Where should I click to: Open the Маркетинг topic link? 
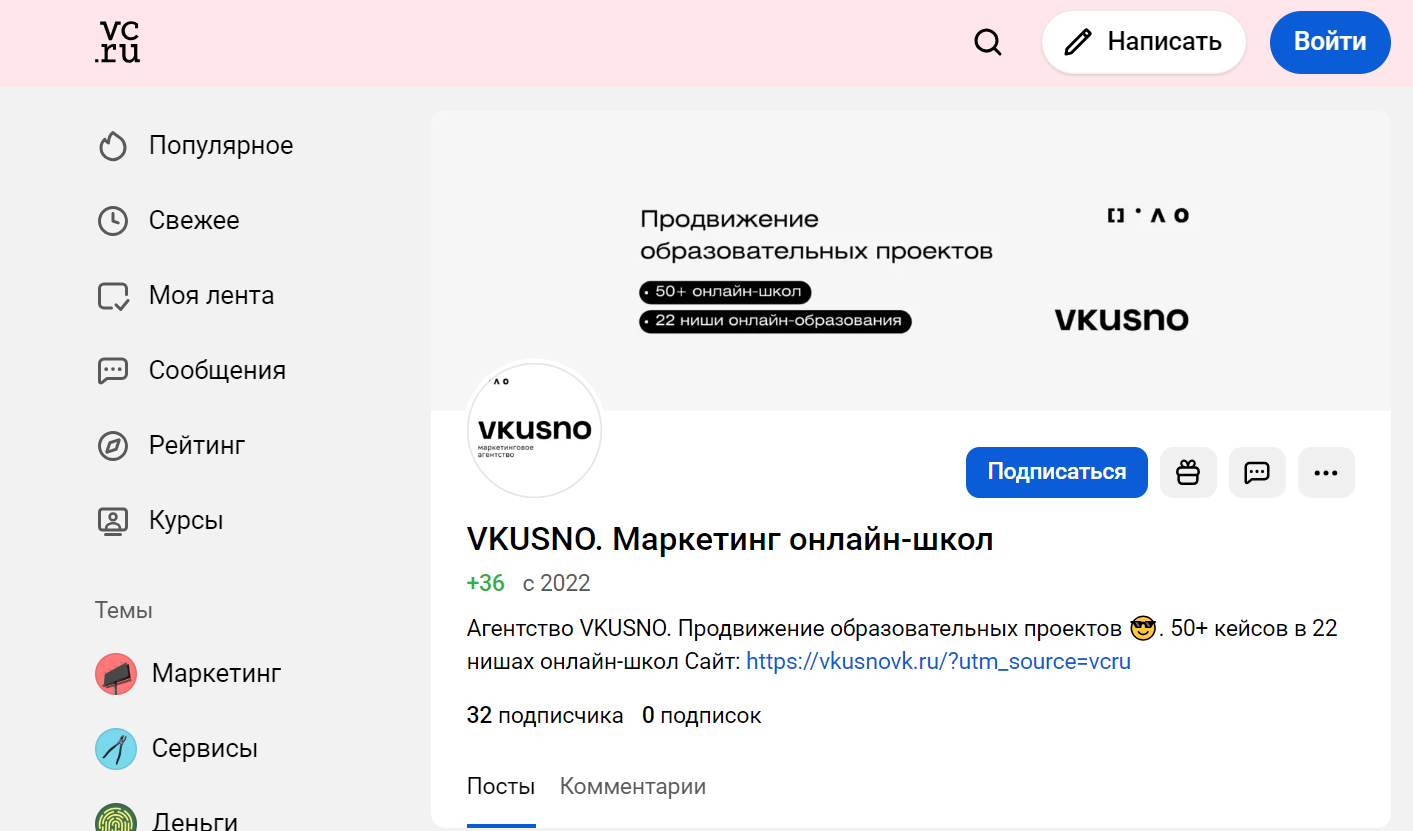216,674
